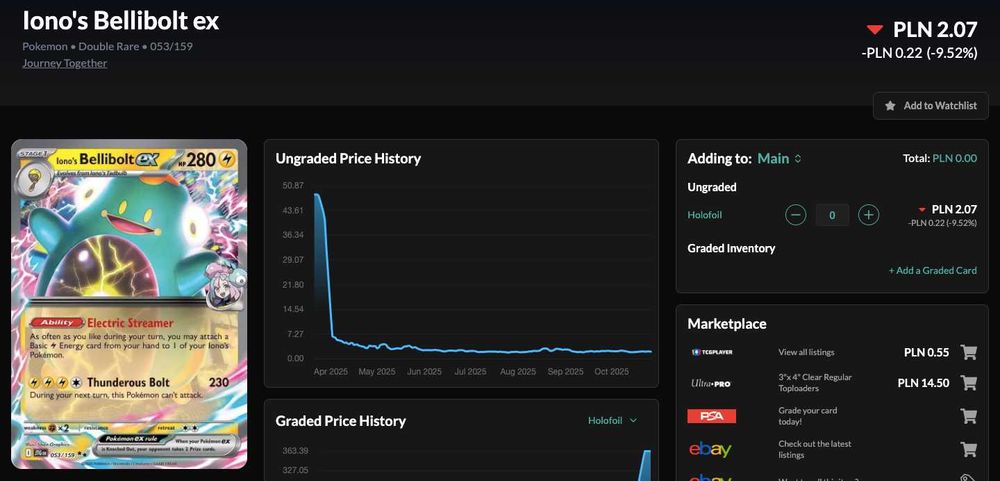The width and height of the screenshot is (1000, 481).
Task: Expand the Holofoil graded price dropdown
Action: click(x=613, y=421)
